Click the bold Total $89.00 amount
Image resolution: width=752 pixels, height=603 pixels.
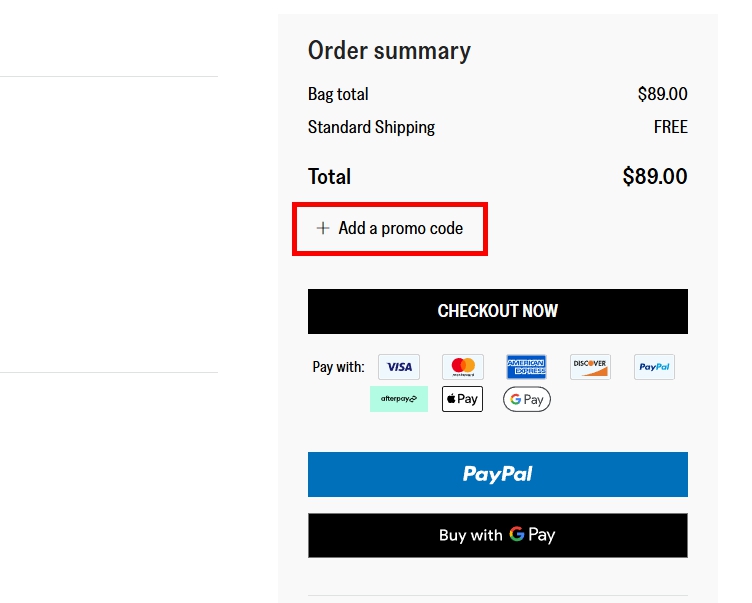click(x=654, y=177)
